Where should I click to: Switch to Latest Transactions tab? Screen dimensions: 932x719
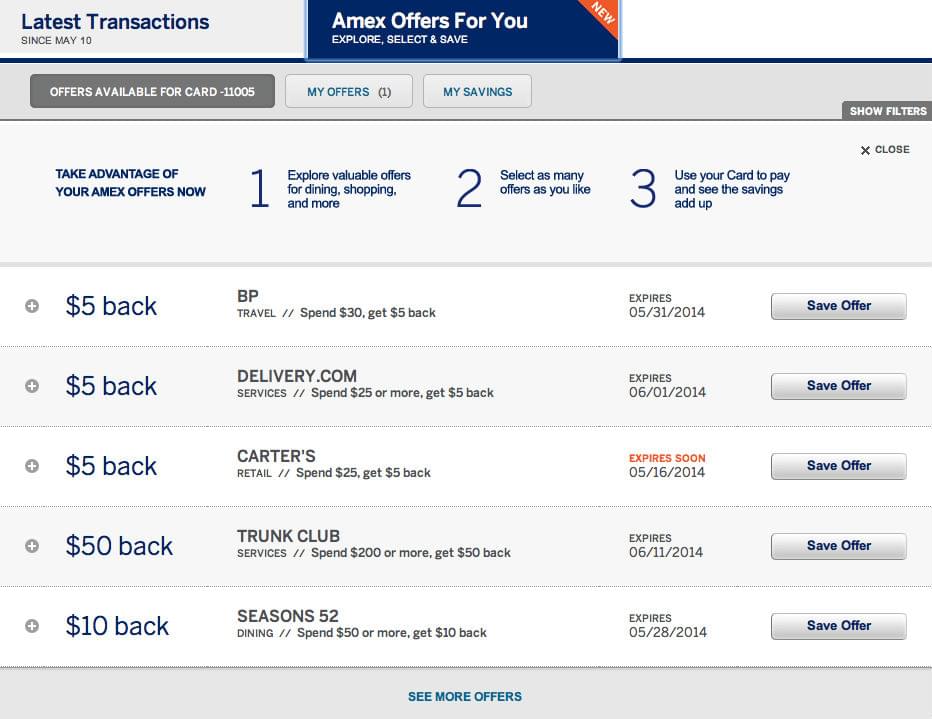click(x=152, y=27)
